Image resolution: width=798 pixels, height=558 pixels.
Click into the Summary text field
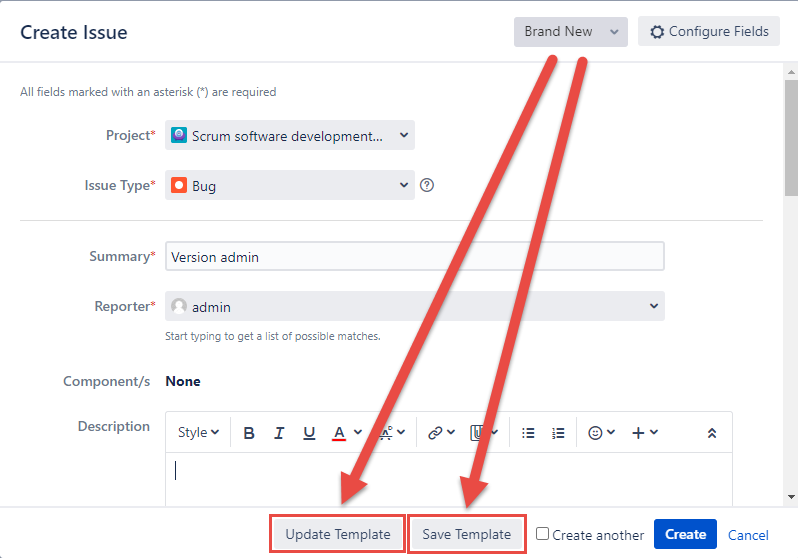pos(414,257)
